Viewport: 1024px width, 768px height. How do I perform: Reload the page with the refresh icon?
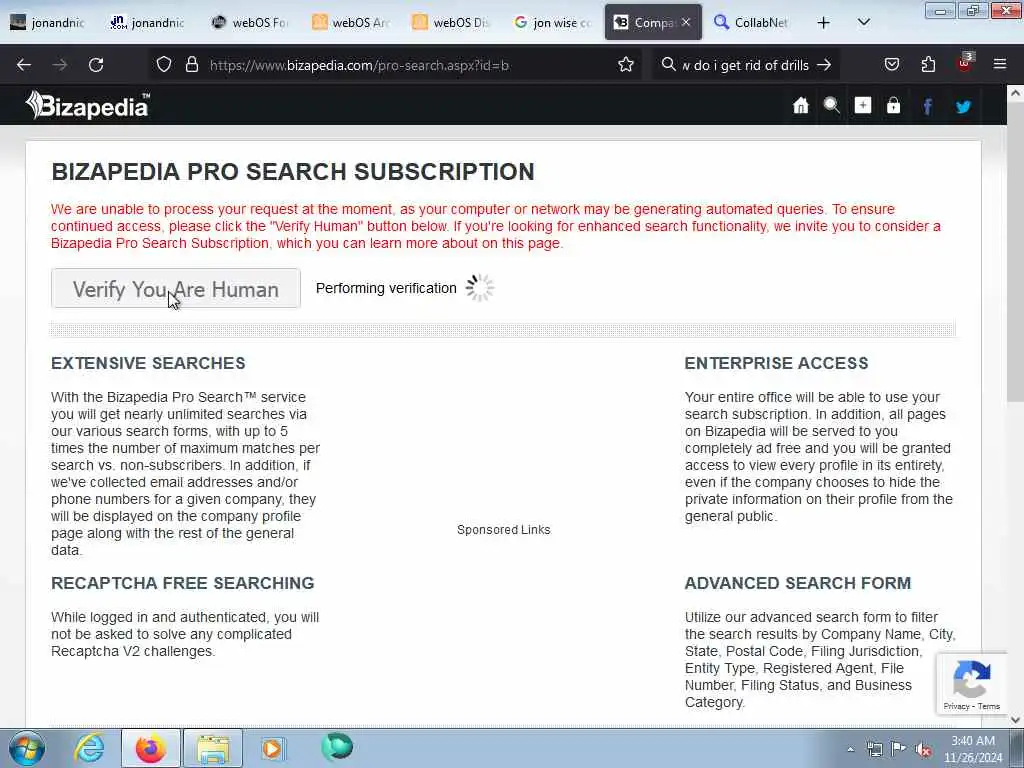(x=96, y=65)
